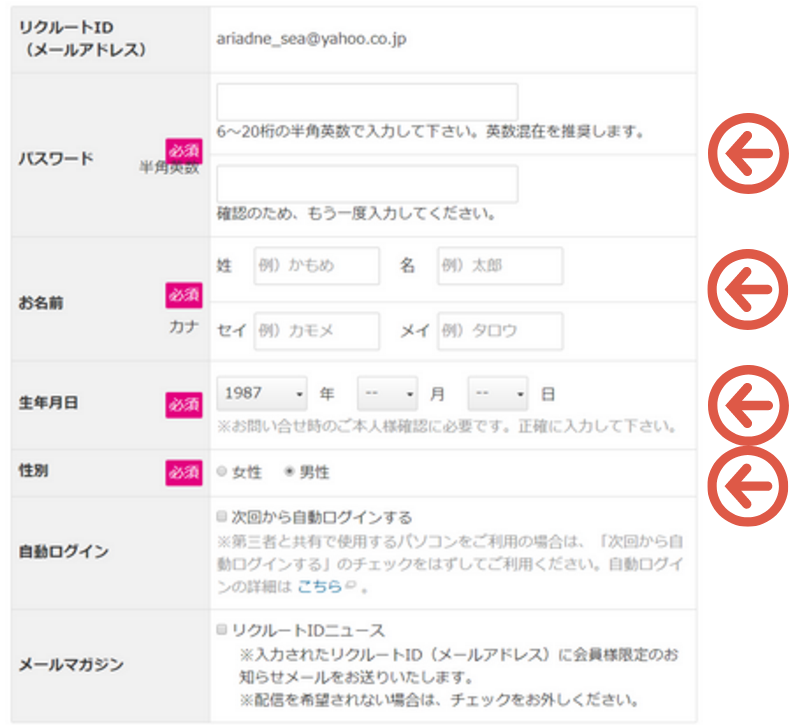Click the 必須 badge next to パスワード
This screenshot has width=801, height=727.
[184, 150]
